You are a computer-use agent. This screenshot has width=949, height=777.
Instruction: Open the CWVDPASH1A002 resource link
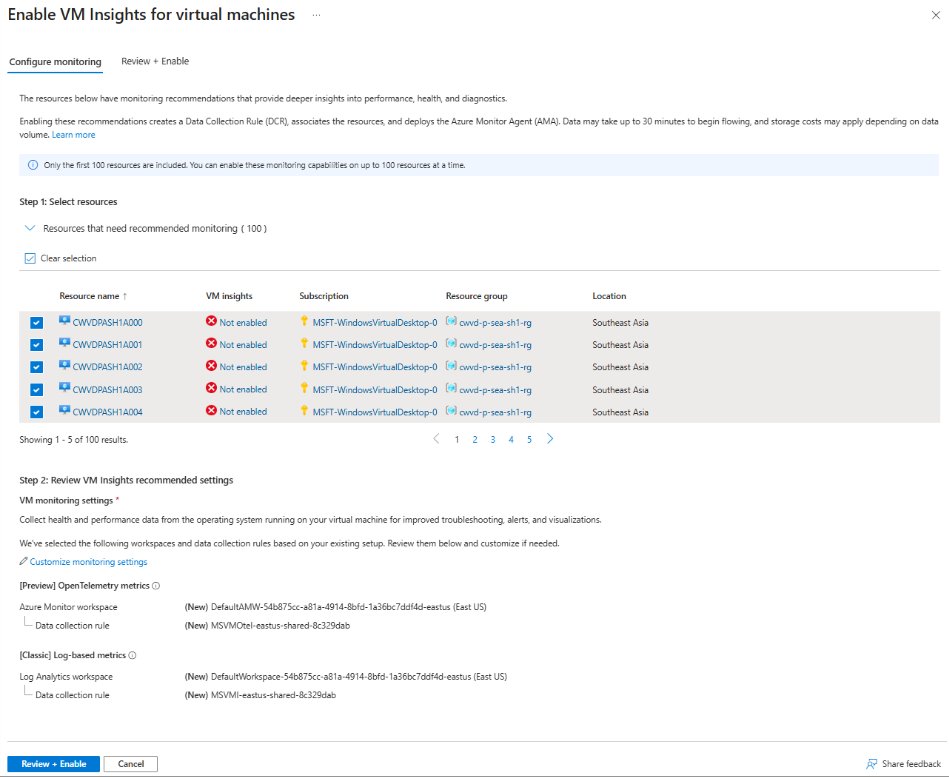tap(107, 367)
